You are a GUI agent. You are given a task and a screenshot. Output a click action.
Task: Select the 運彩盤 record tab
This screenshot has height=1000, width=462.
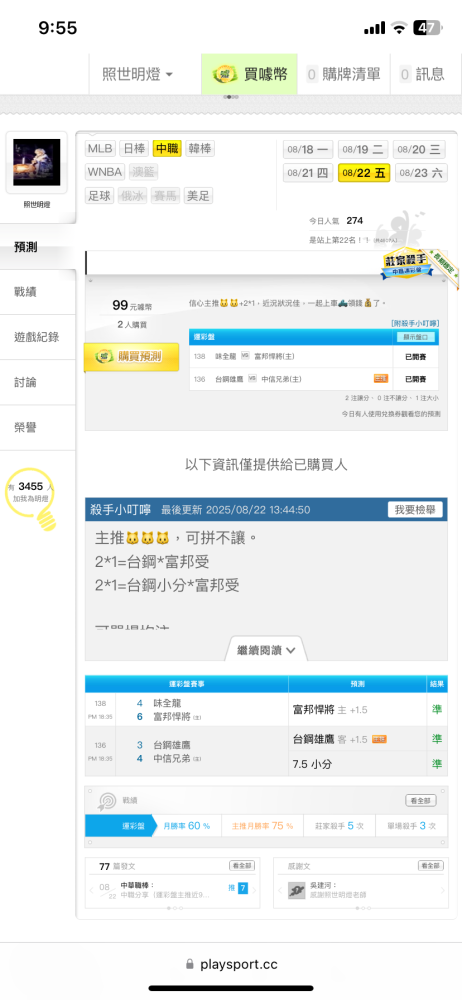click(x=121, y=825)
